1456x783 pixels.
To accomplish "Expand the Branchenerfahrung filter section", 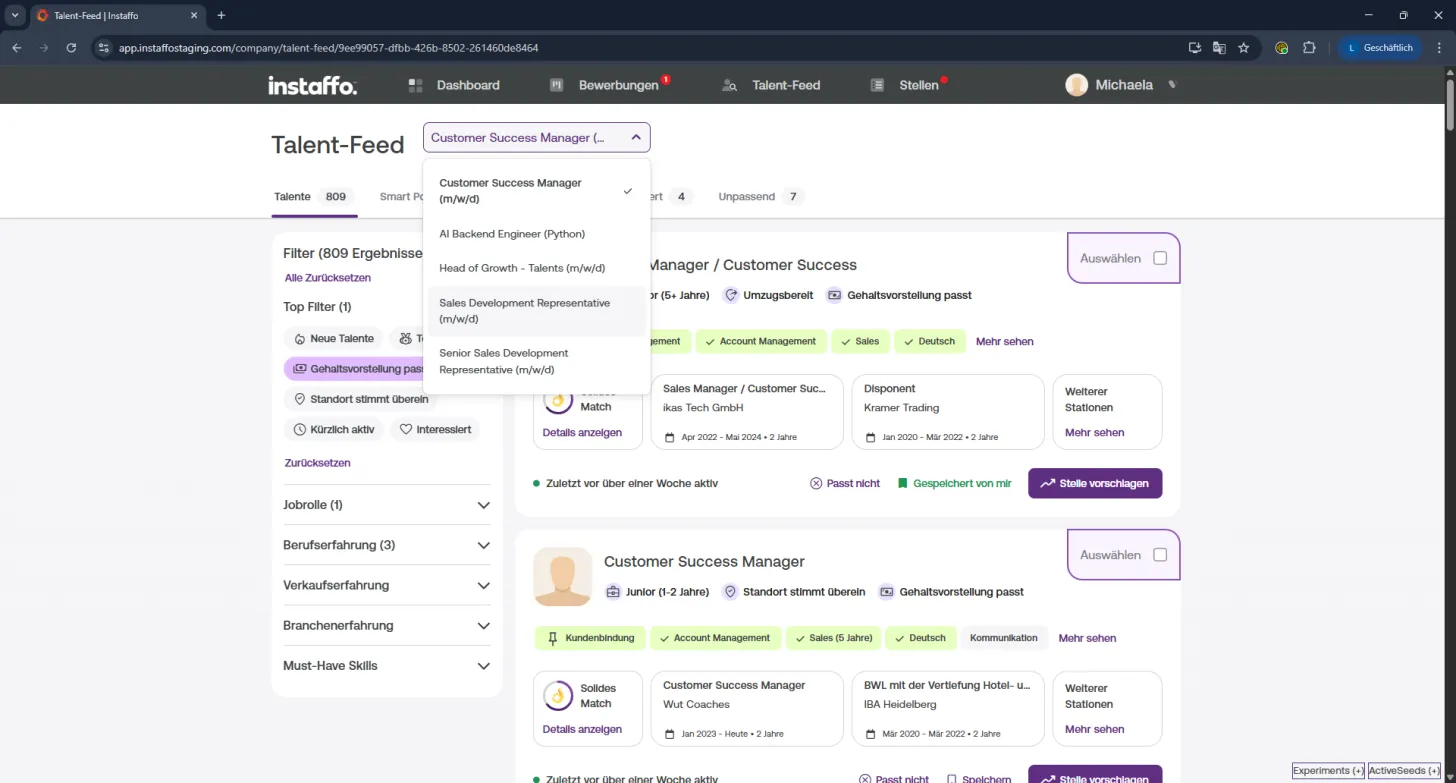I will click(387, 625).
